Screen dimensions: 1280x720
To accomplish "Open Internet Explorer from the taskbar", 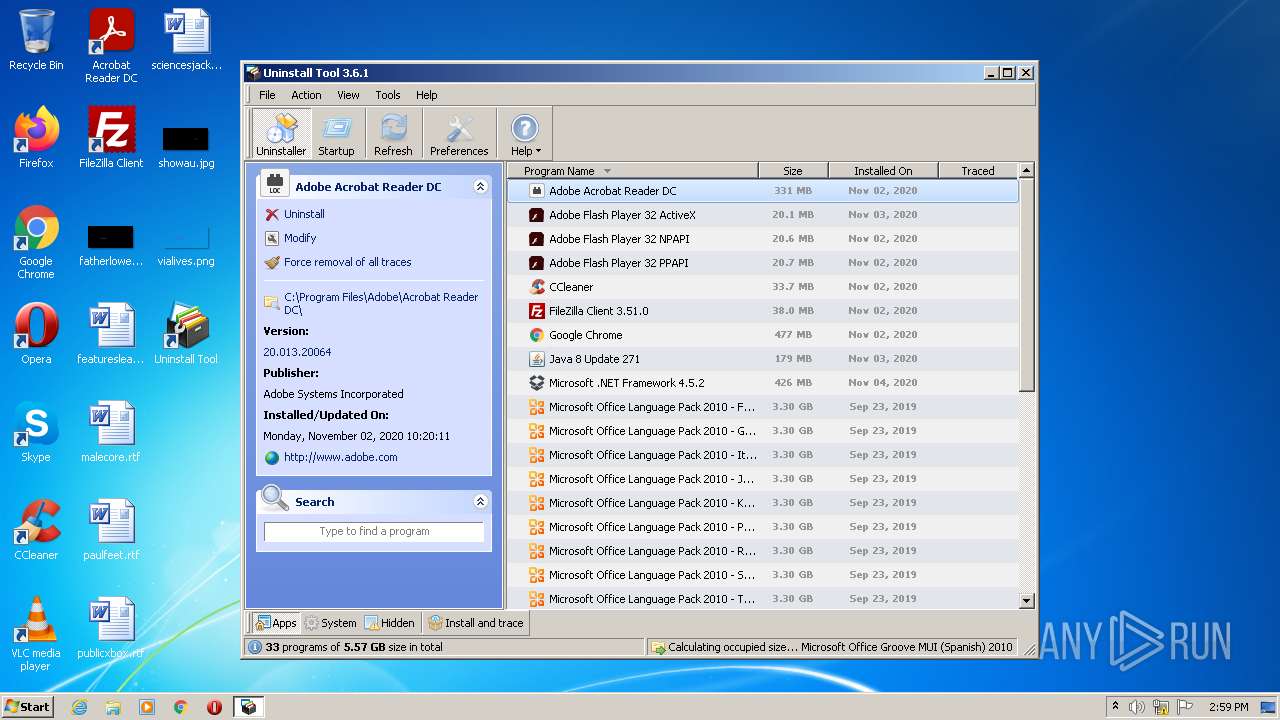I will pyautogui.click(x=79, y=707).
